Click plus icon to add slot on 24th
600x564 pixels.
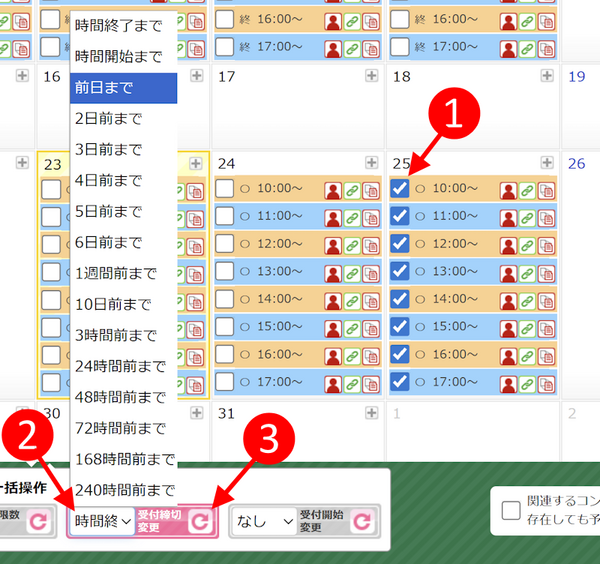click(x=372, y=162)
